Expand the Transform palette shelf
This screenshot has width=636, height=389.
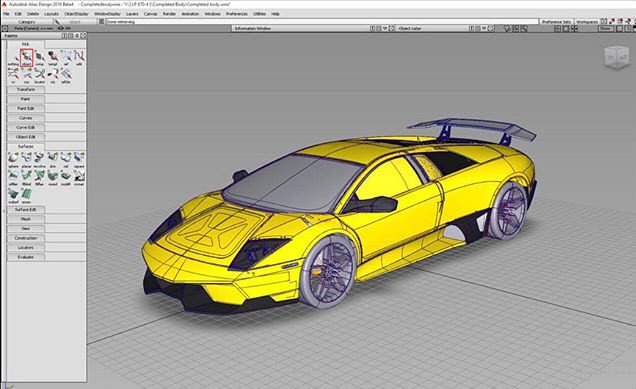click(x=26, y=89)
